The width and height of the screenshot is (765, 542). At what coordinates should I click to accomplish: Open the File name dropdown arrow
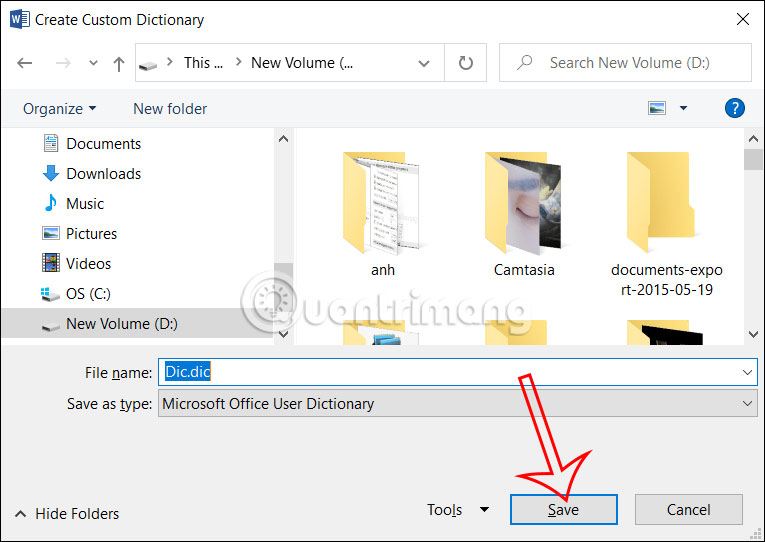[747, 372]
